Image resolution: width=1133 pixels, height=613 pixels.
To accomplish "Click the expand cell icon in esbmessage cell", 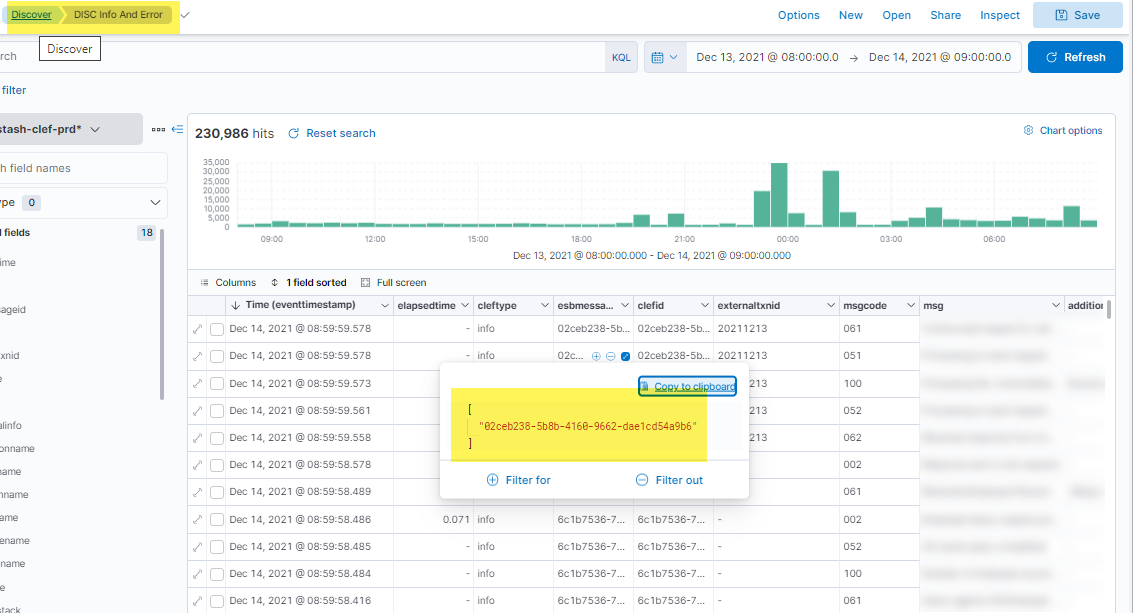I will pos(626,356).
